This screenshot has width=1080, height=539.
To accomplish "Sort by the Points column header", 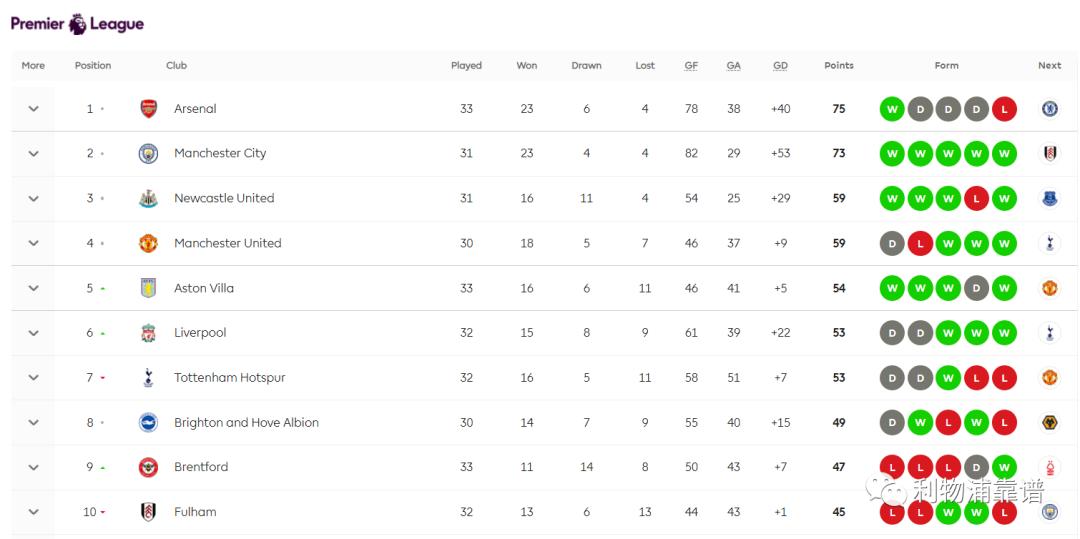I will (838, 66).
